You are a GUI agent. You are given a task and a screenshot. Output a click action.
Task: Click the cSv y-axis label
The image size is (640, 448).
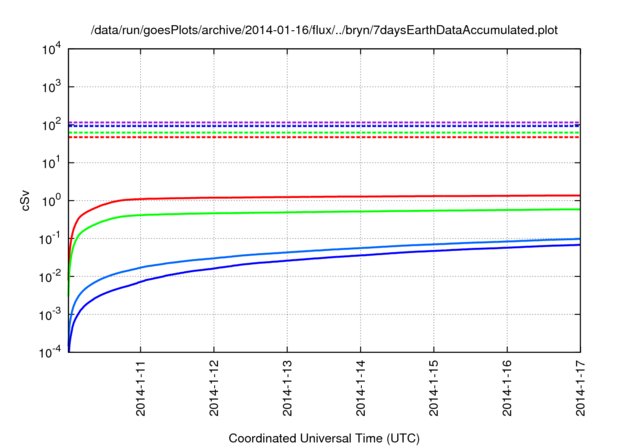pyautogui.click(x=25, y=200)
